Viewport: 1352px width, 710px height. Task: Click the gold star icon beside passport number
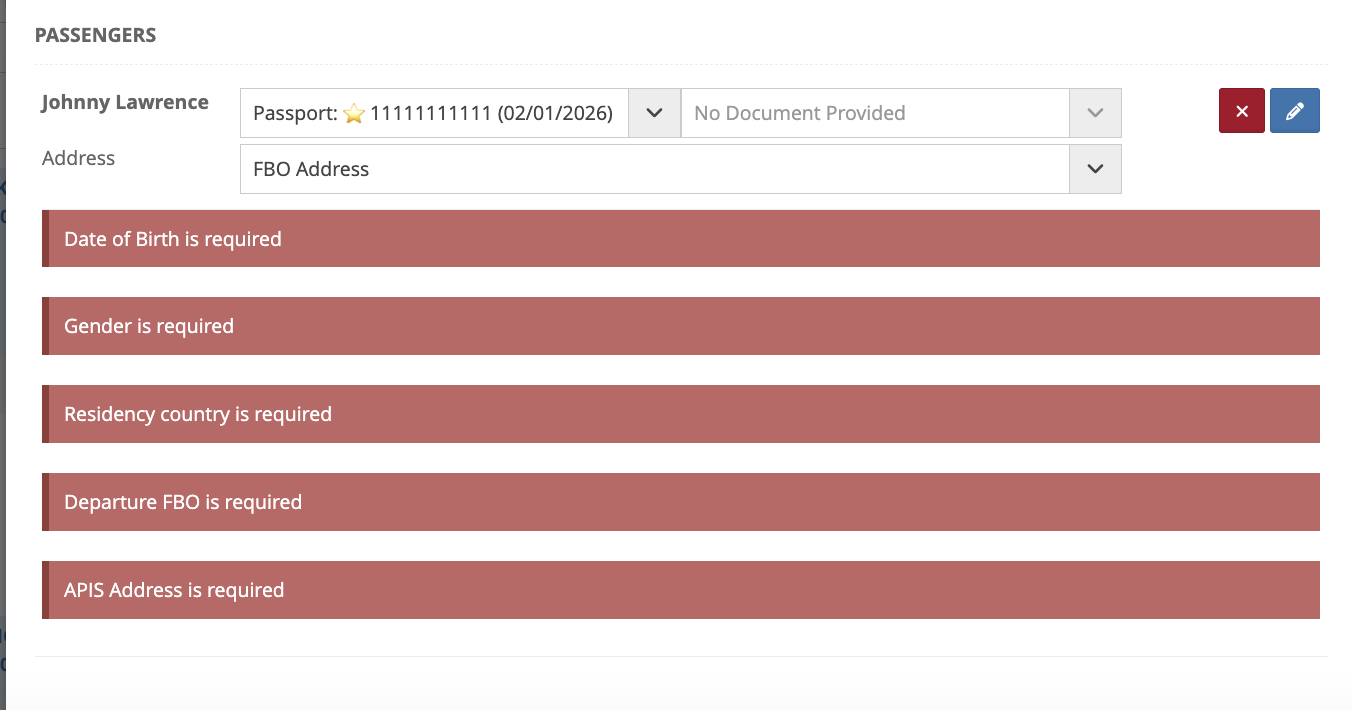point(354,114)
